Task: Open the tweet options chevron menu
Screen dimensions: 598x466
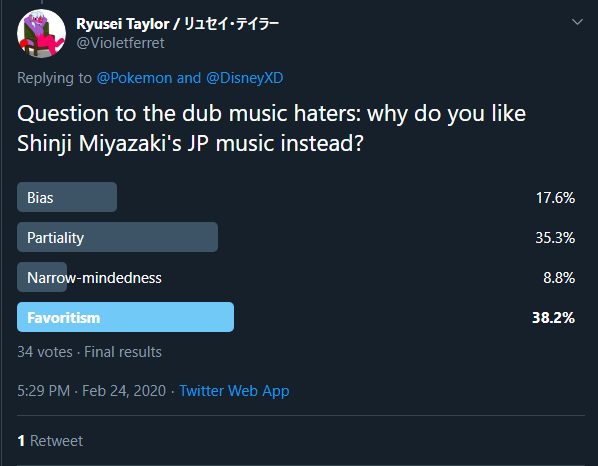Action: tap(577, 22)
